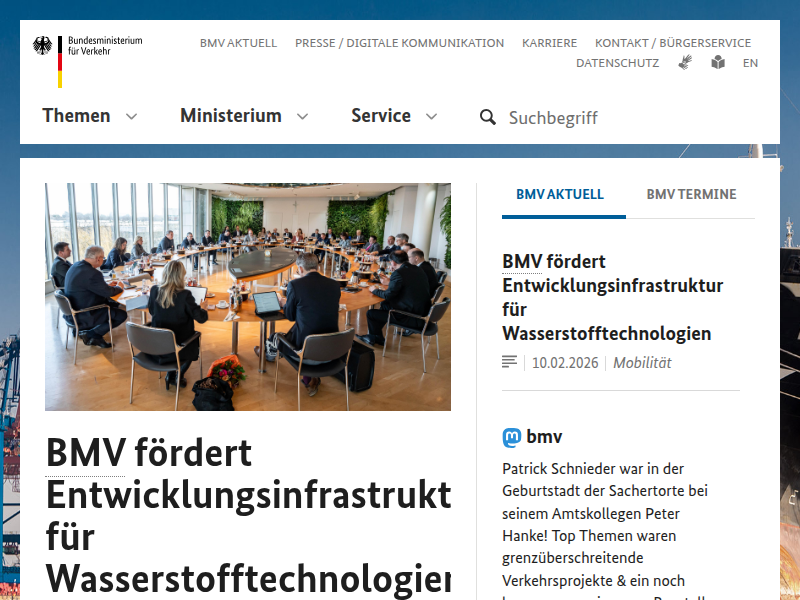Switch language to EN

750,63
